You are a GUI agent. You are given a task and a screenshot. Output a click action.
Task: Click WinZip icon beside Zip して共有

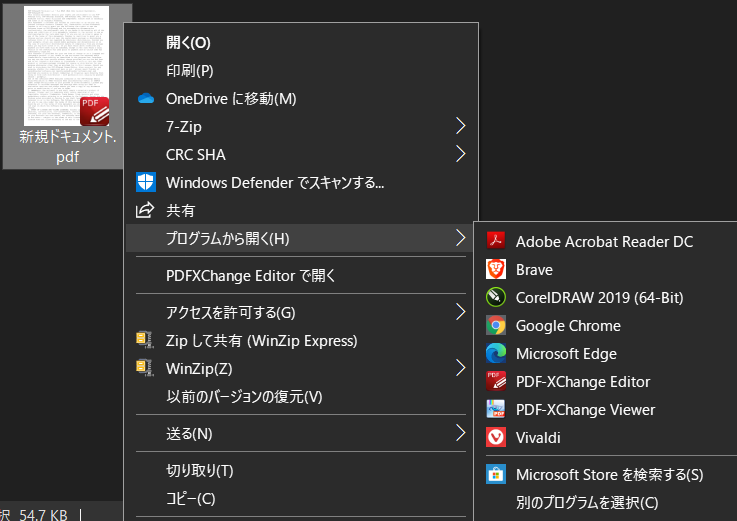coord(145,339)
